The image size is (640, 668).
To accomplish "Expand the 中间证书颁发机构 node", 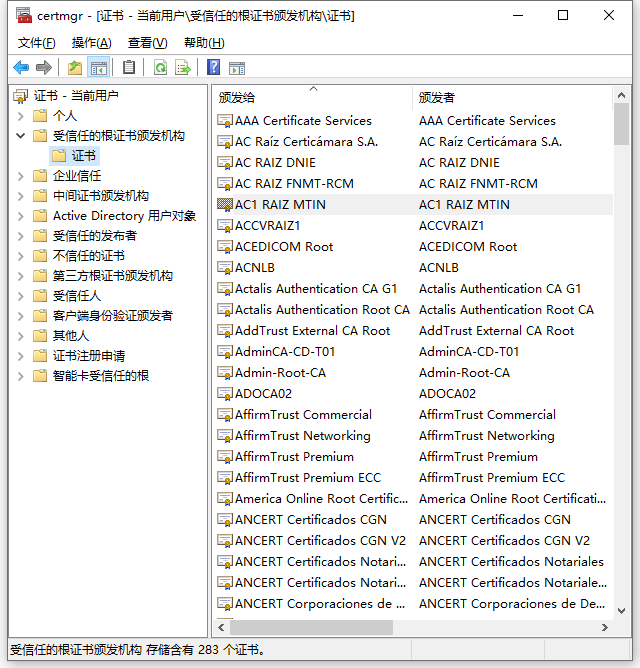I will pos(20,196).
